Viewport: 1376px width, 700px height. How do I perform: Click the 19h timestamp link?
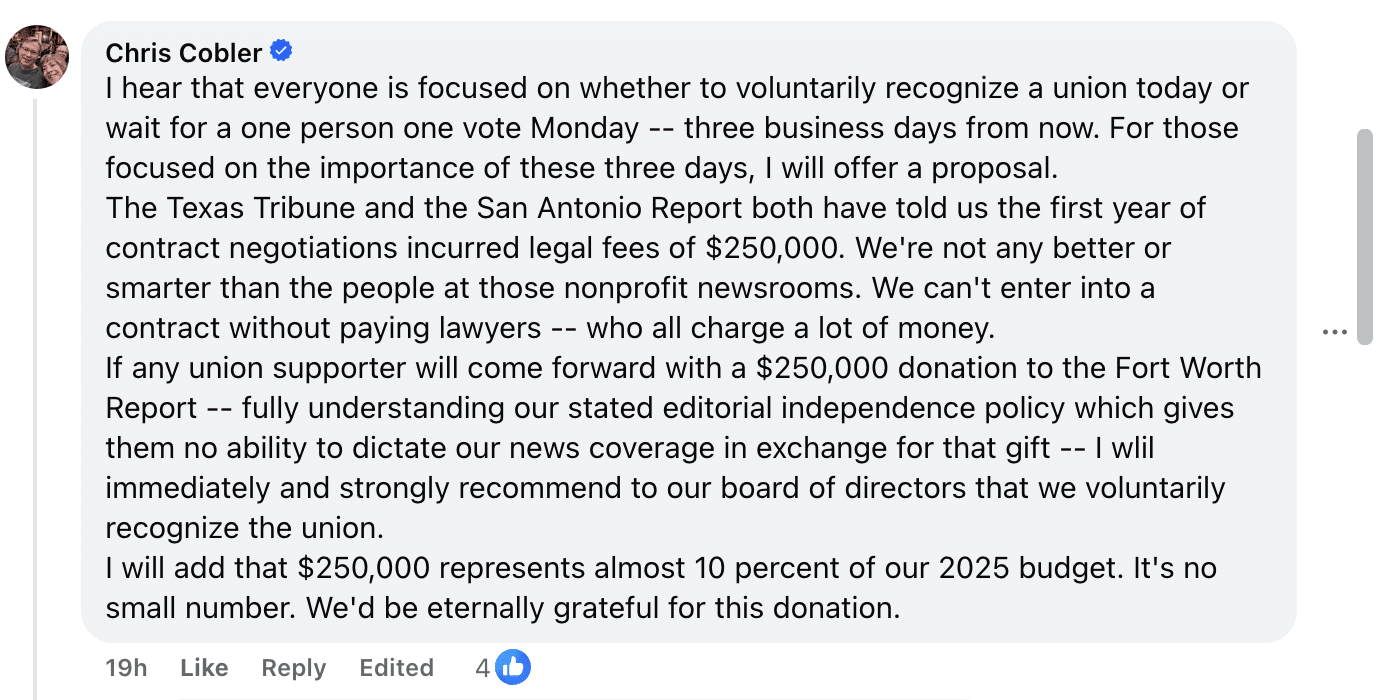pos(125,667)
